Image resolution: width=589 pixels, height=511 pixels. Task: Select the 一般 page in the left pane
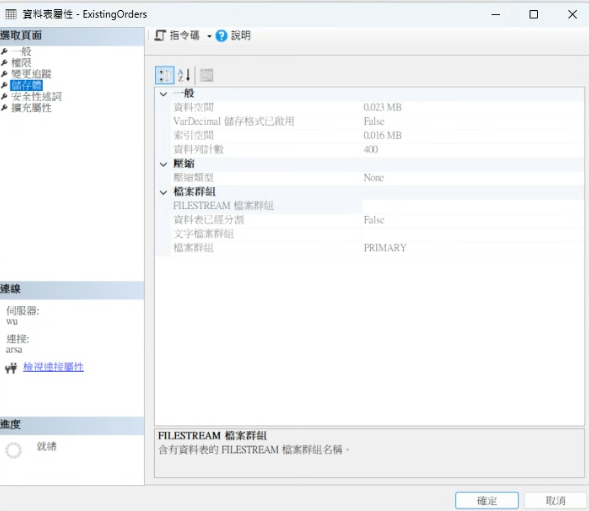point(21,51)
